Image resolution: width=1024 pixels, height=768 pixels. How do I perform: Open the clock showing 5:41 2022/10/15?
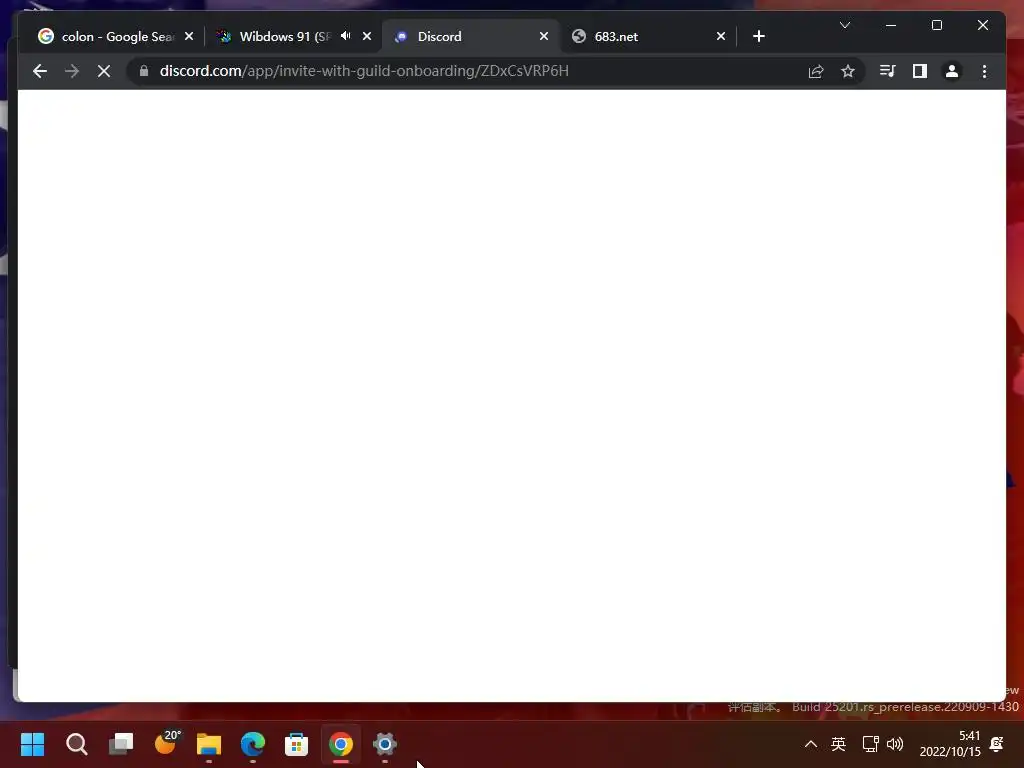950,744
